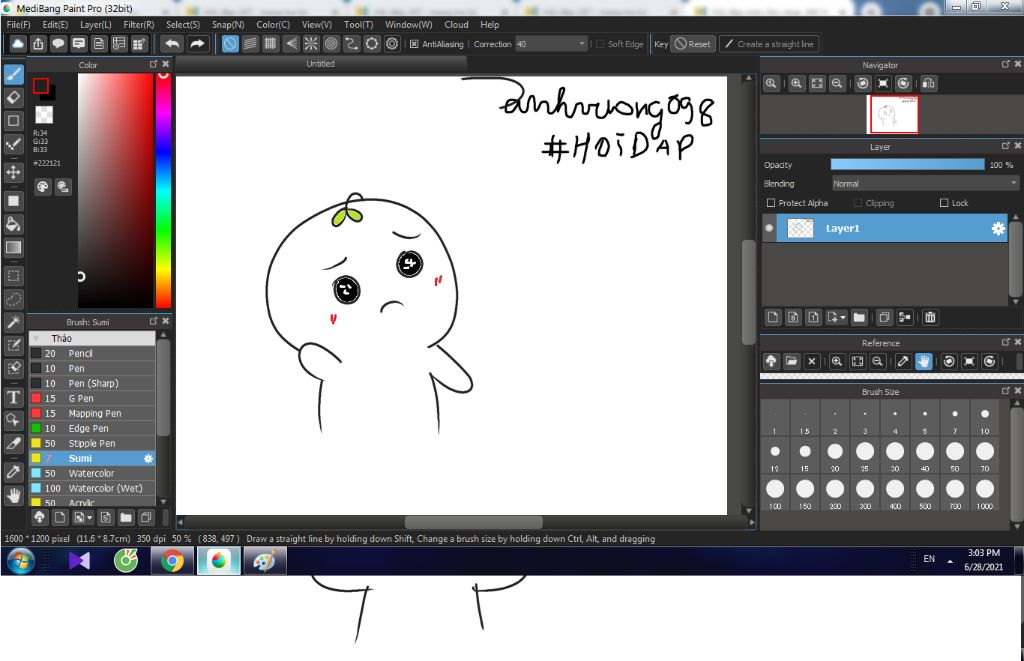Add a new layer in Layer panel
1024x661 pixels.
click(773, 317)
